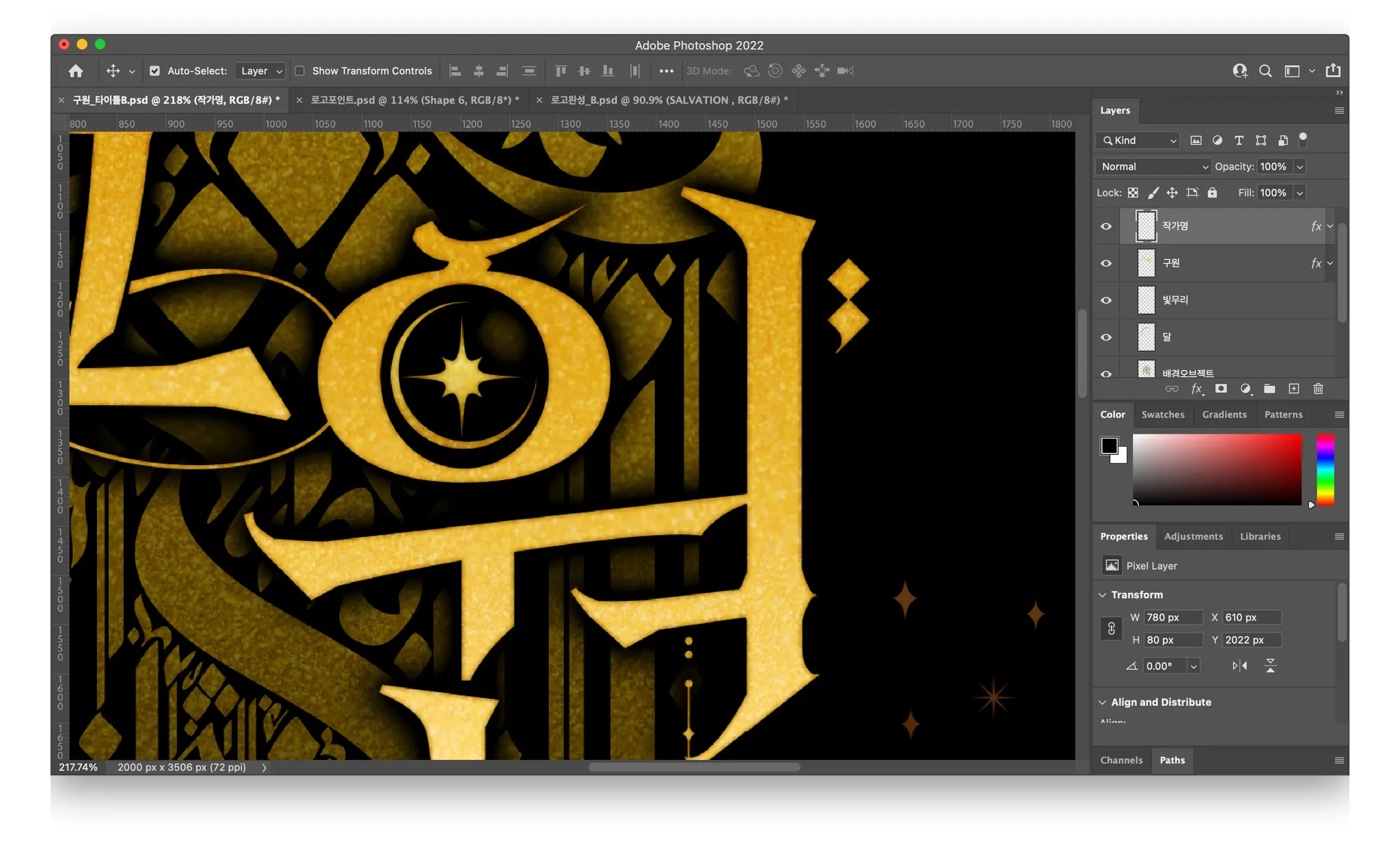Click the width W input field
The image size is (1400, 842).
pyautogui.click(x=1172, y=618)
